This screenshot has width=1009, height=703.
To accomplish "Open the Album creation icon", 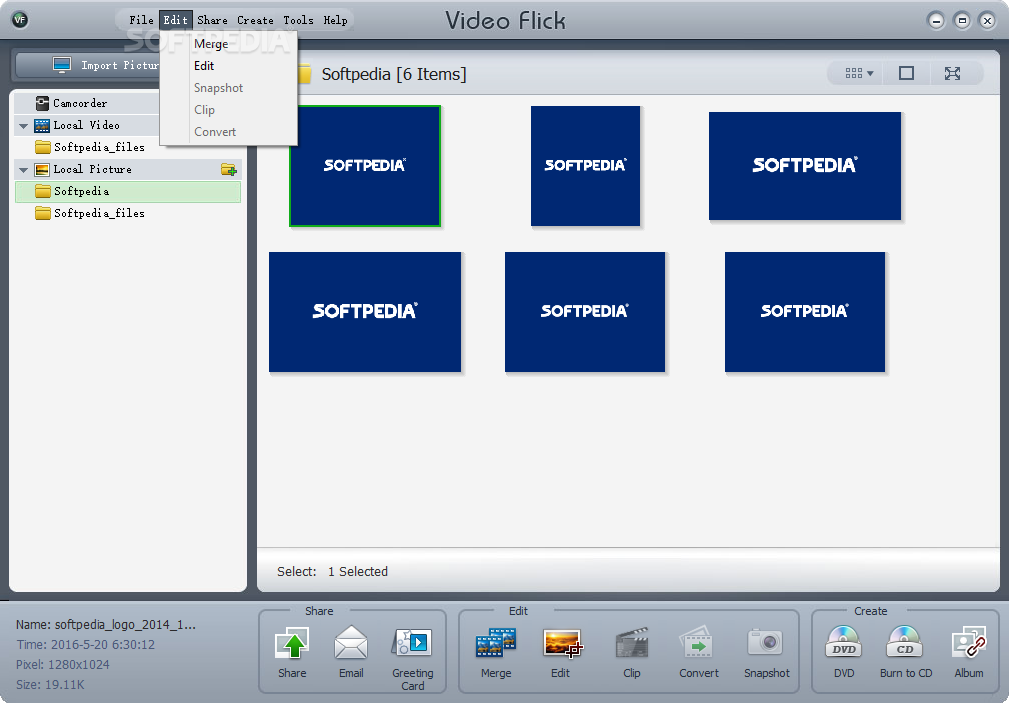I will [x=969, y=642].
